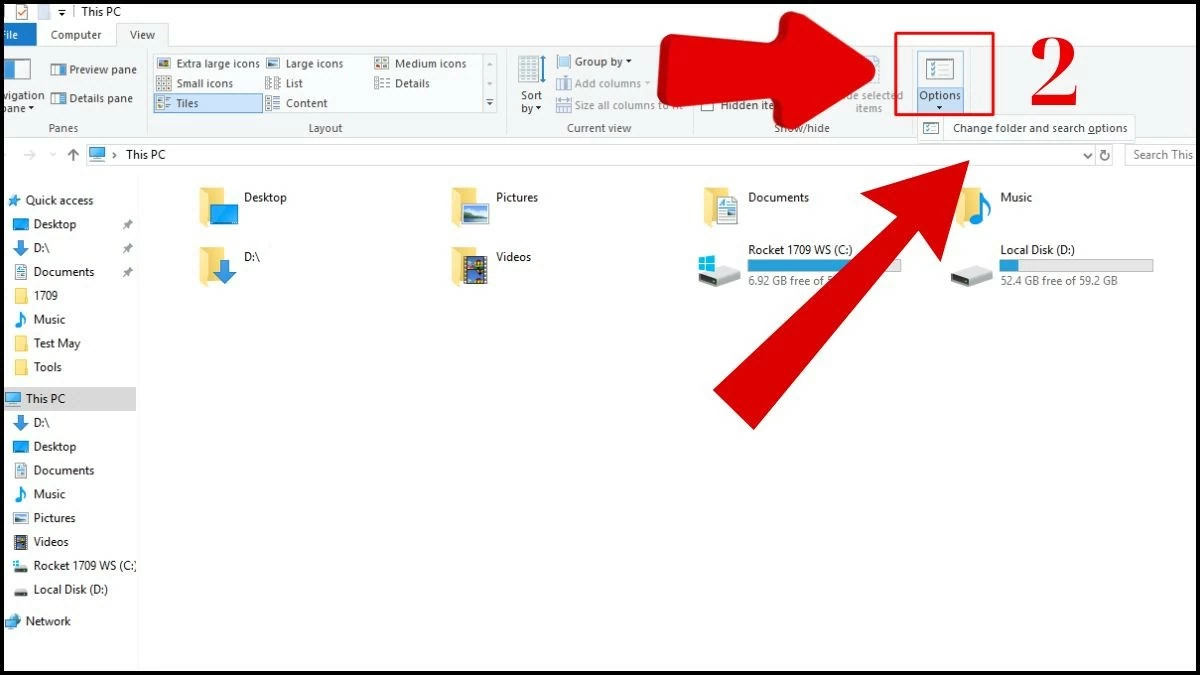
Task: Enable the Hidden items checkbox
Action: (709, 105)
